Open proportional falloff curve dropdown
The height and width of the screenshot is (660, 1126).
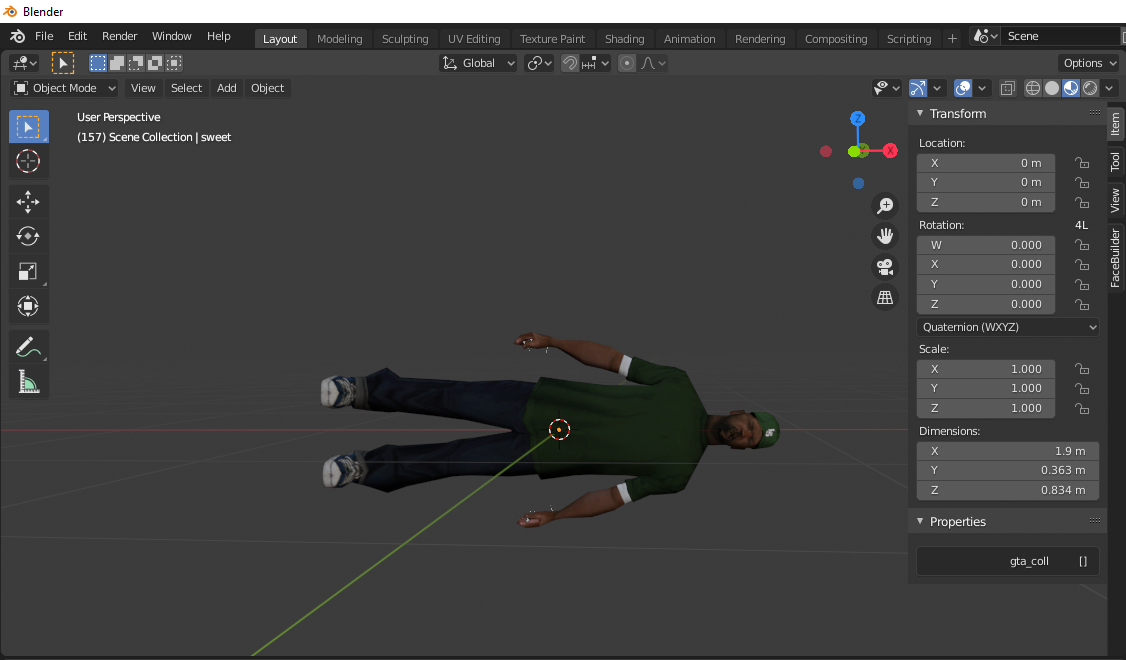click(653, 63)
